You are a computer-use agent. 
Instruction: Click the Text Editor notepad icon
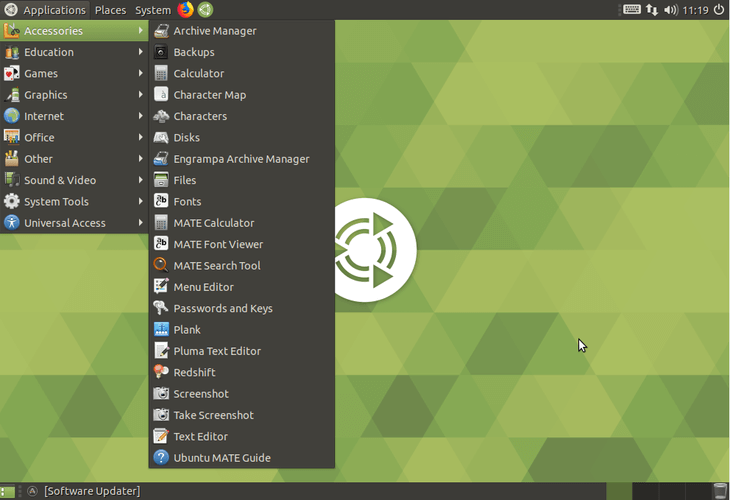coord(161,436)
